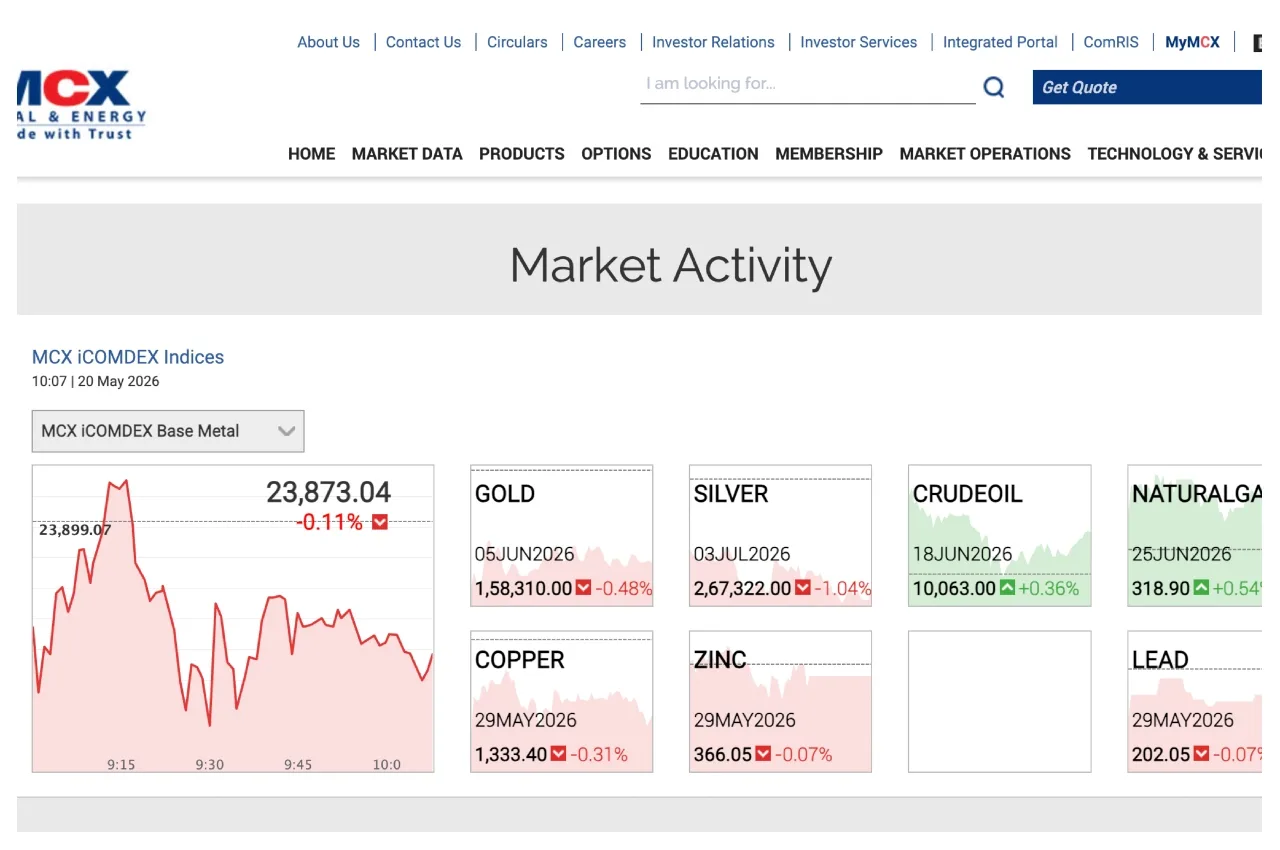1280x850 pixels.
Task: Open the MyMCX link
Action: tap(1192, 42)
